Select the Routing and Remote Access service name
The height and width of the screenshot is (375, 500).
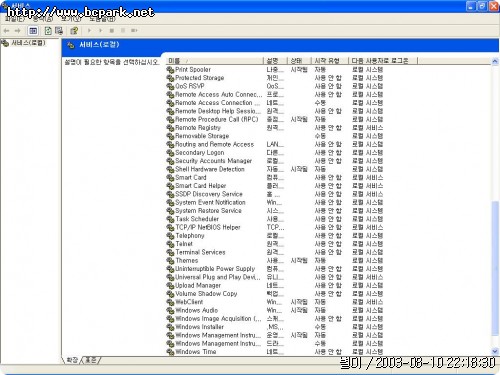(215, 144)
